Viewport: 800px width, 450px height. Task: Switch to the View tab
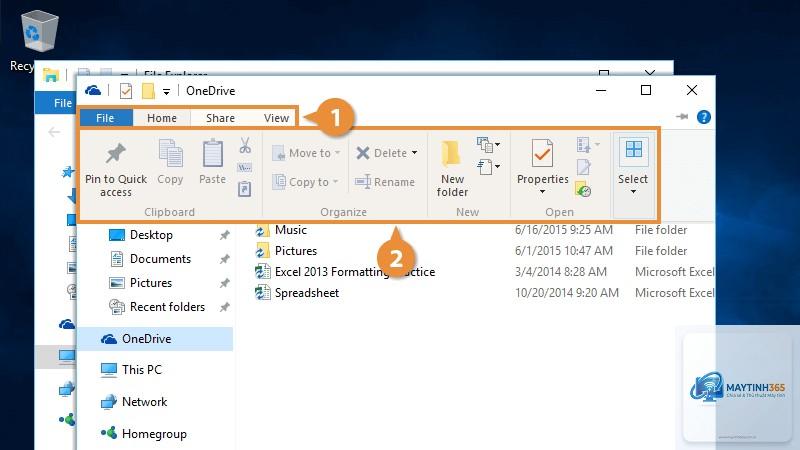coord(277,118)
